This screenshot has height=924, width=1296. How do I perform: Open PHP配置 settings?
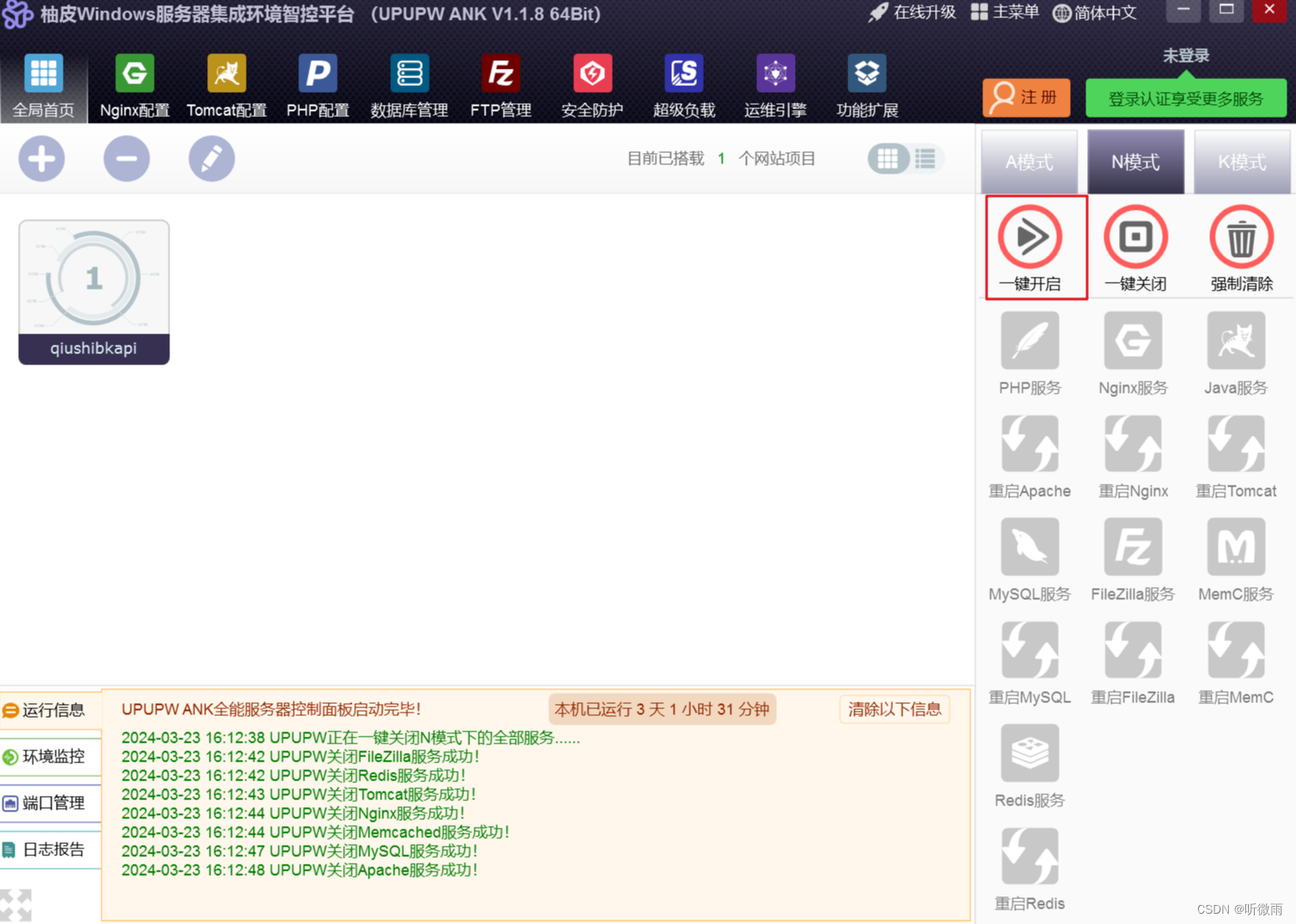(318, 86)
